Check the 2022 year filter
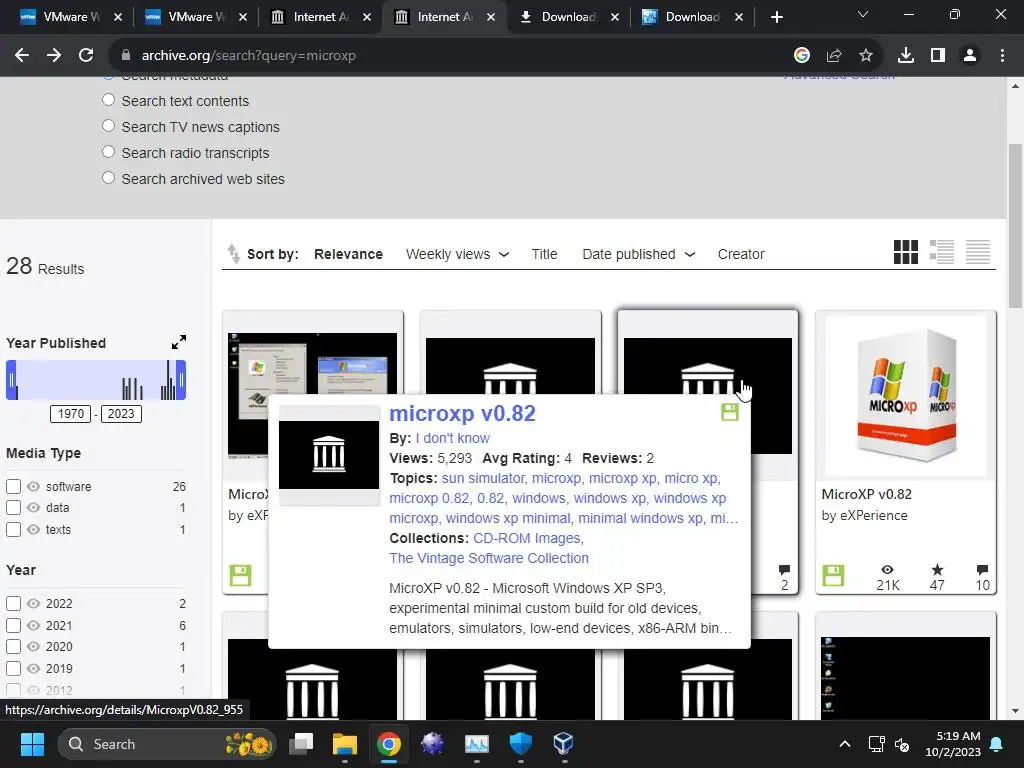The width and height of the screenshot is (1024, 768). (13, 603)
